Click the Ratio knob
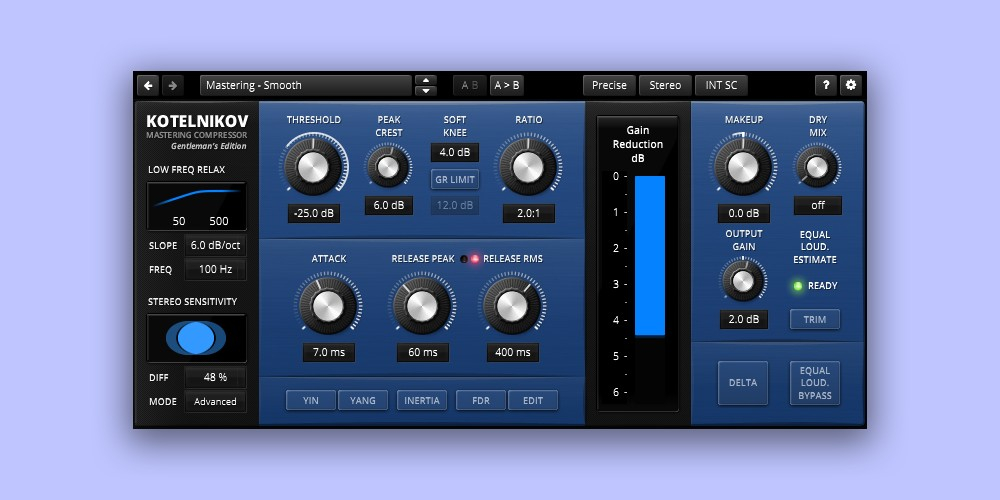1000x500 pixels. (528, 167)
